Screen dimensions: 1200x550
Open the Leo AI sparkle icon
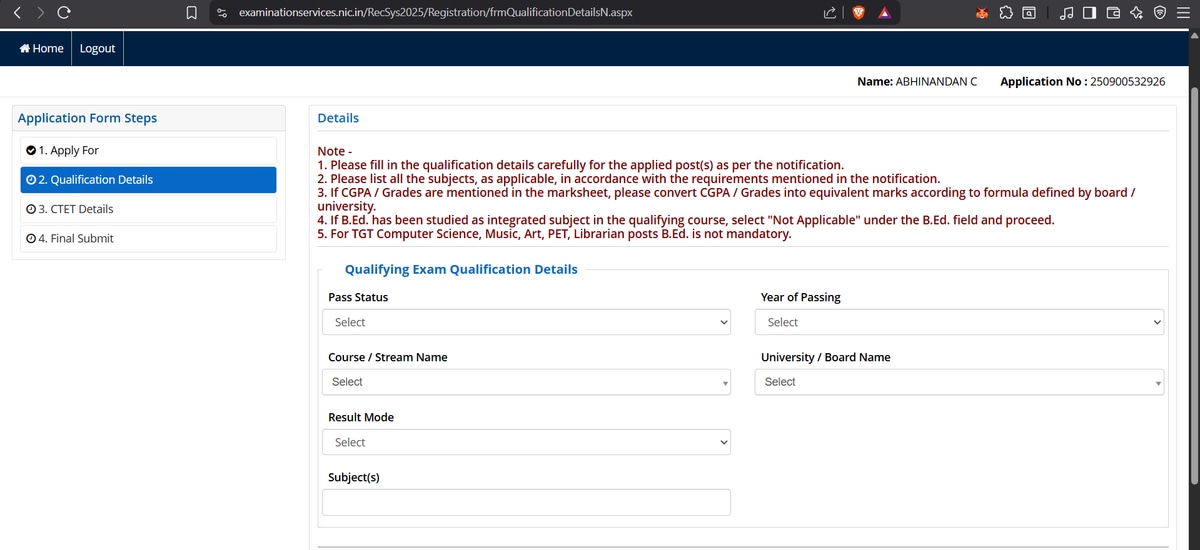(1136, 13)
